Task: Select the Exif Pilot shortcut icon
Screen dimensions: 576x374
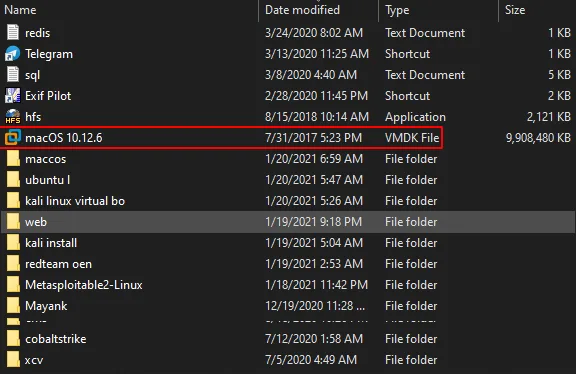Action: [13, 96]
